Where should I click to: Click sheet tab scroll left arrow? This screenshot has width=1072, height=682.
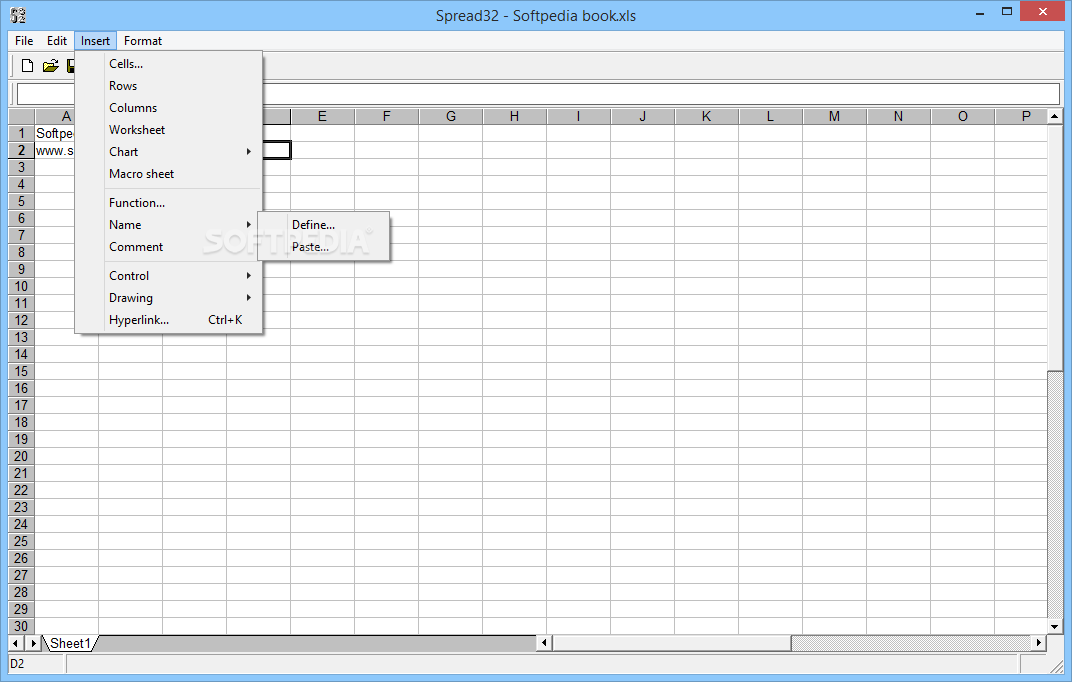(x=16, y=643)
